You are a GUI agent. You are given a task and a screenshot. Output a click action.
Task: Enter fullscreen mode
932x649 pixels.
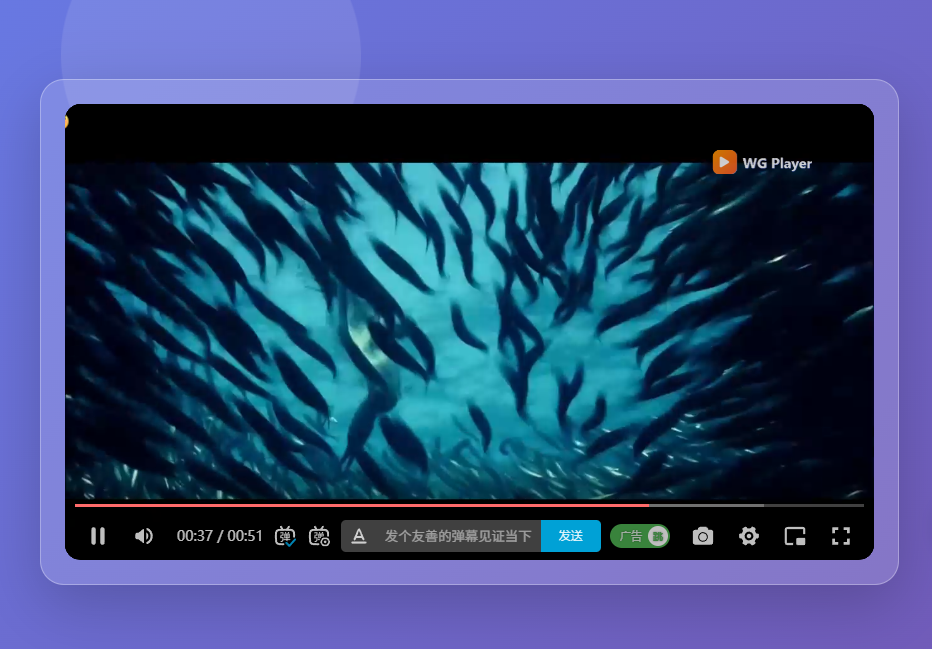click(841, 536)
